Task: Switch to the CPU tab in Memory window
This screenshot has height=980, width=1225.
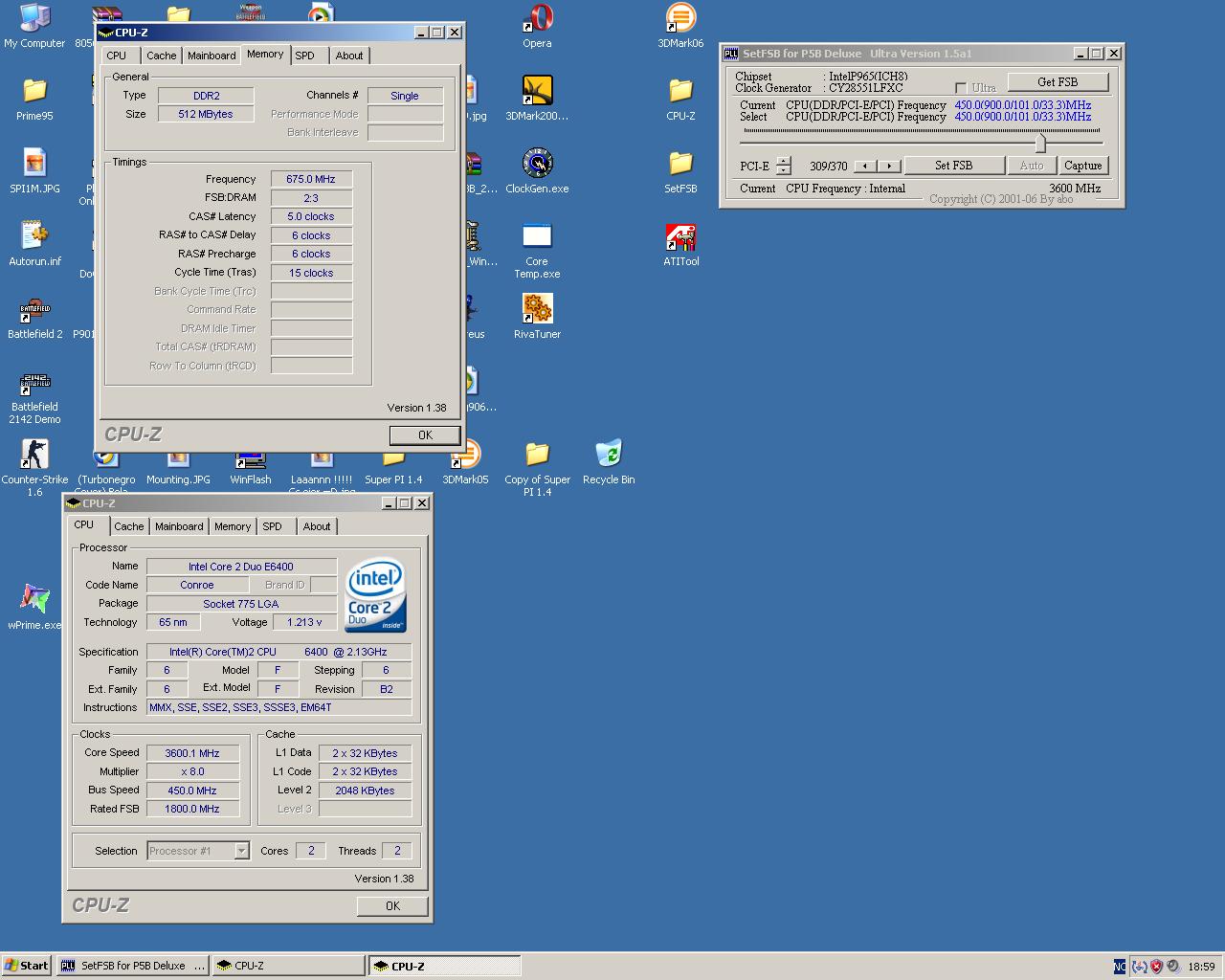Action: (117, 56)
